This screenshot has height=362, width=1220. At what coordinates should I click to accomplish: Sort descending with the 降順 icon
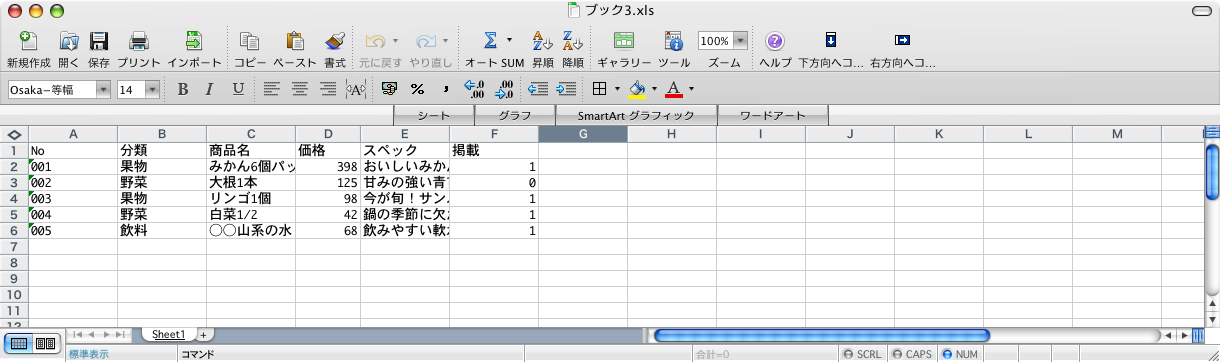pos(573,42)
